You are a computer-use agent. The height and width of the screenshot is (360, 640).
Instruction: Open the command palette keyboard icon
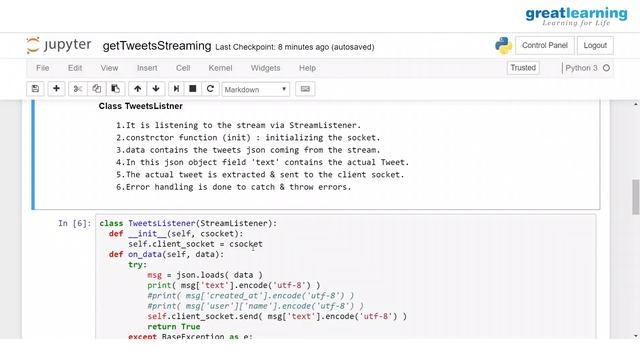(x=305, y=89)
